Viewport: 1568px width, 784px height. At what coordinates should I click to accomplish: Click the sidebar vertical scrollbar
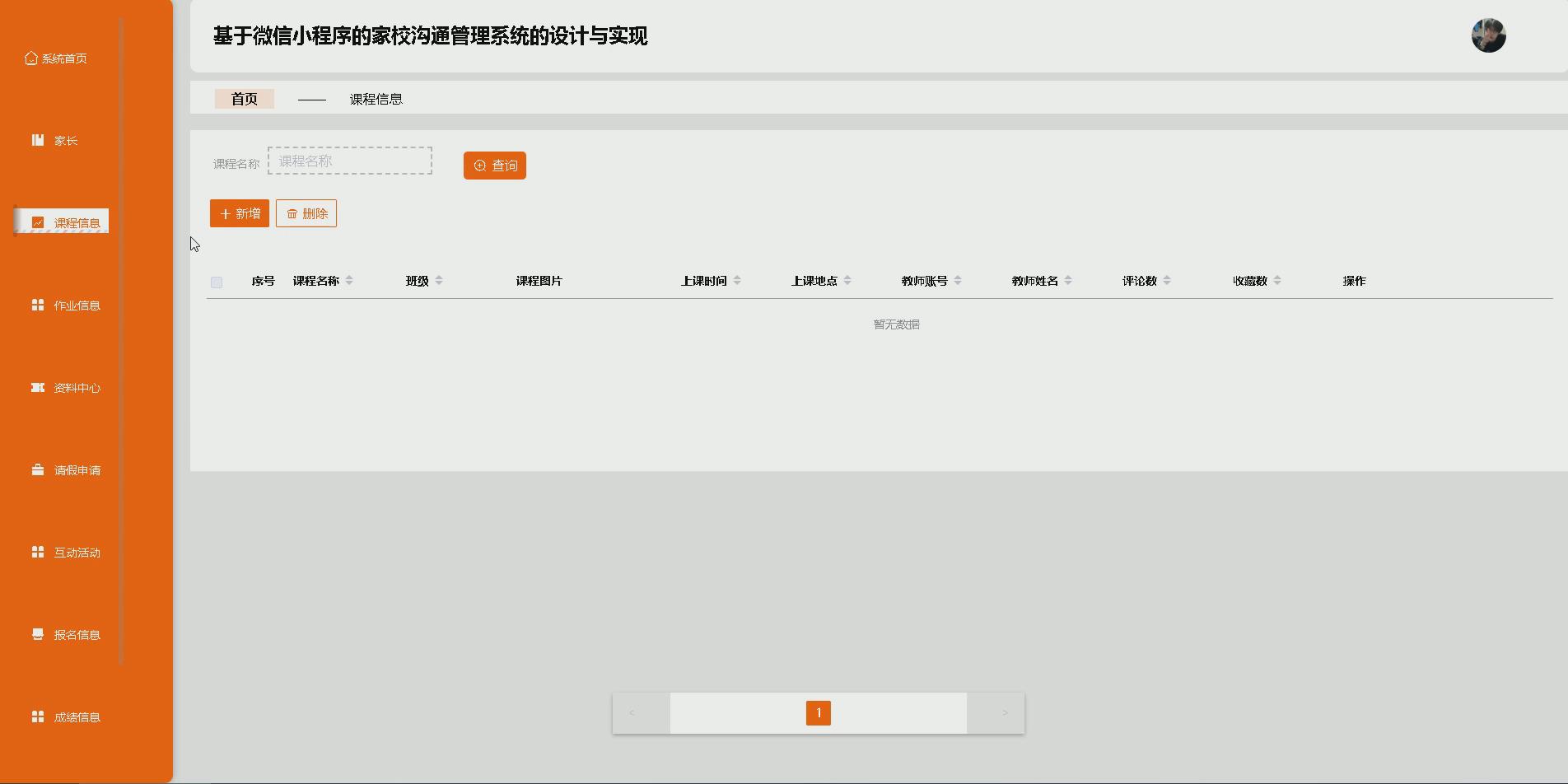tap(121, 341)
